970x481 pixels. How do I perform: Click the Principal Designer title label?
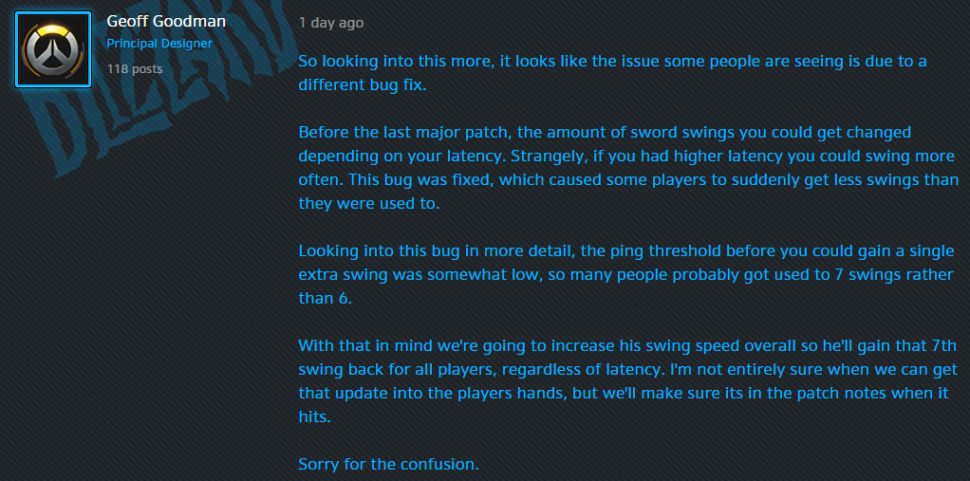pyautogui.click(x=159, y=44)
